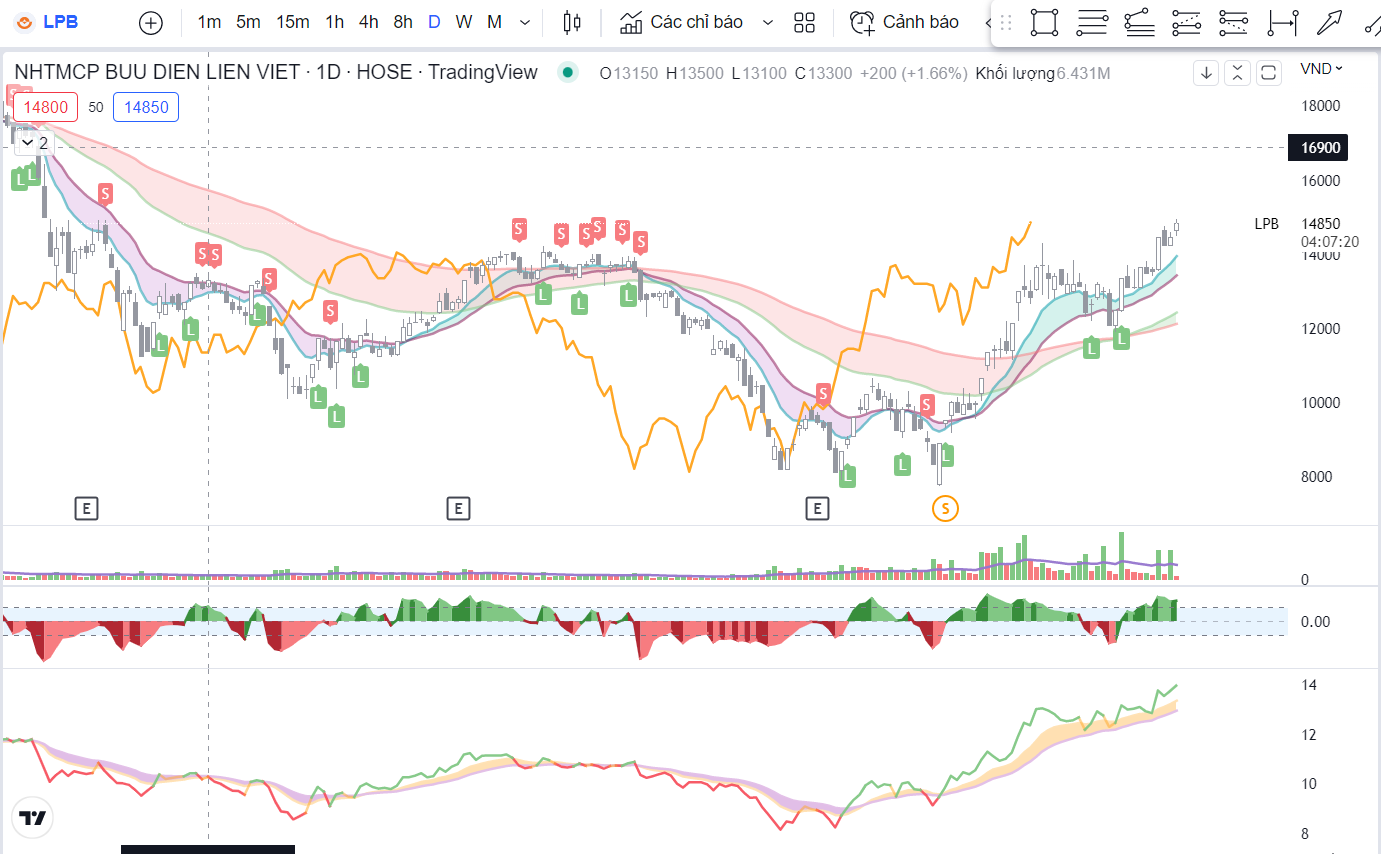Click the 12000 price scale label
Image resolution: width=1381 pixels, height=854 pixels.
[1321, 328]
